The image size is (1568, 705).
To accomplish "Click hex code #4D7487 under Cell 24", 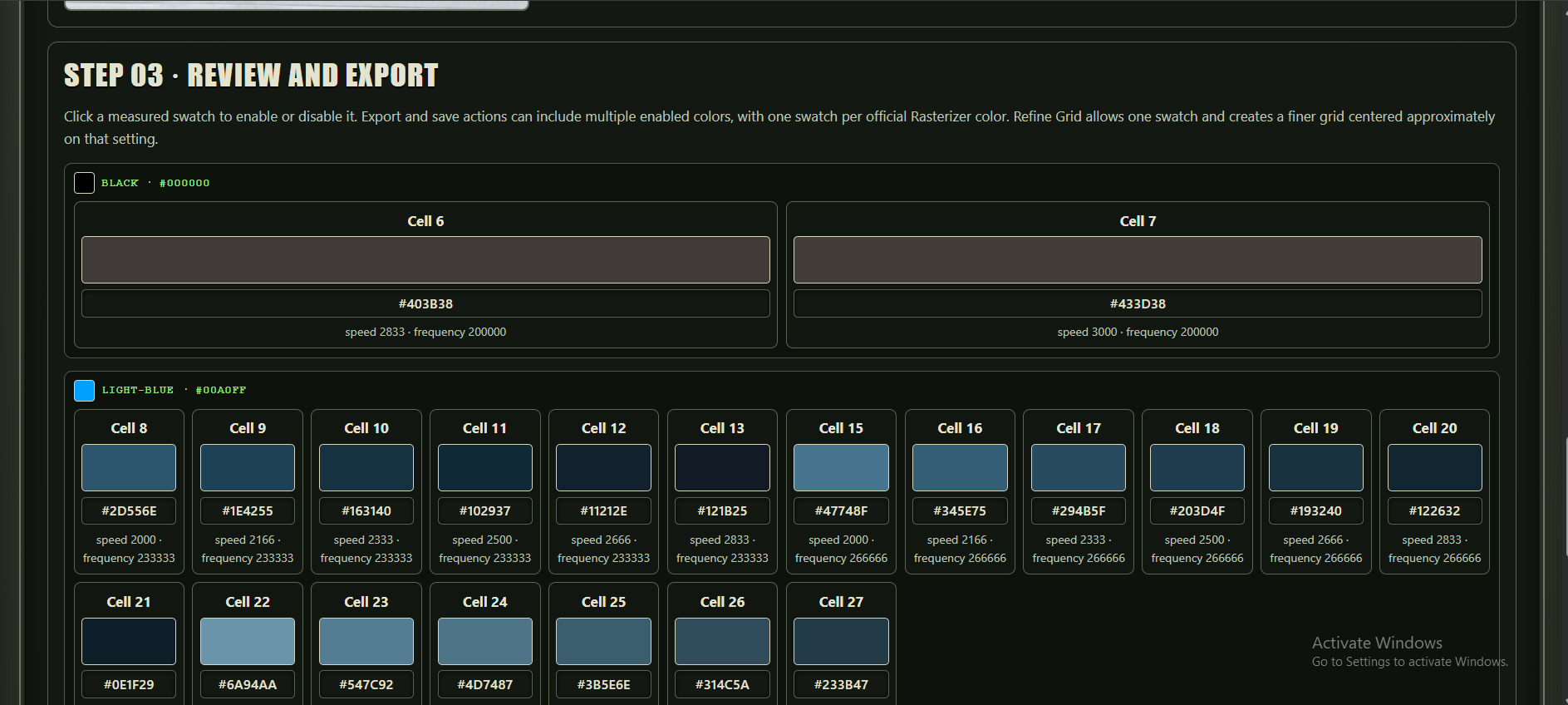I will (x=485, y=684).
